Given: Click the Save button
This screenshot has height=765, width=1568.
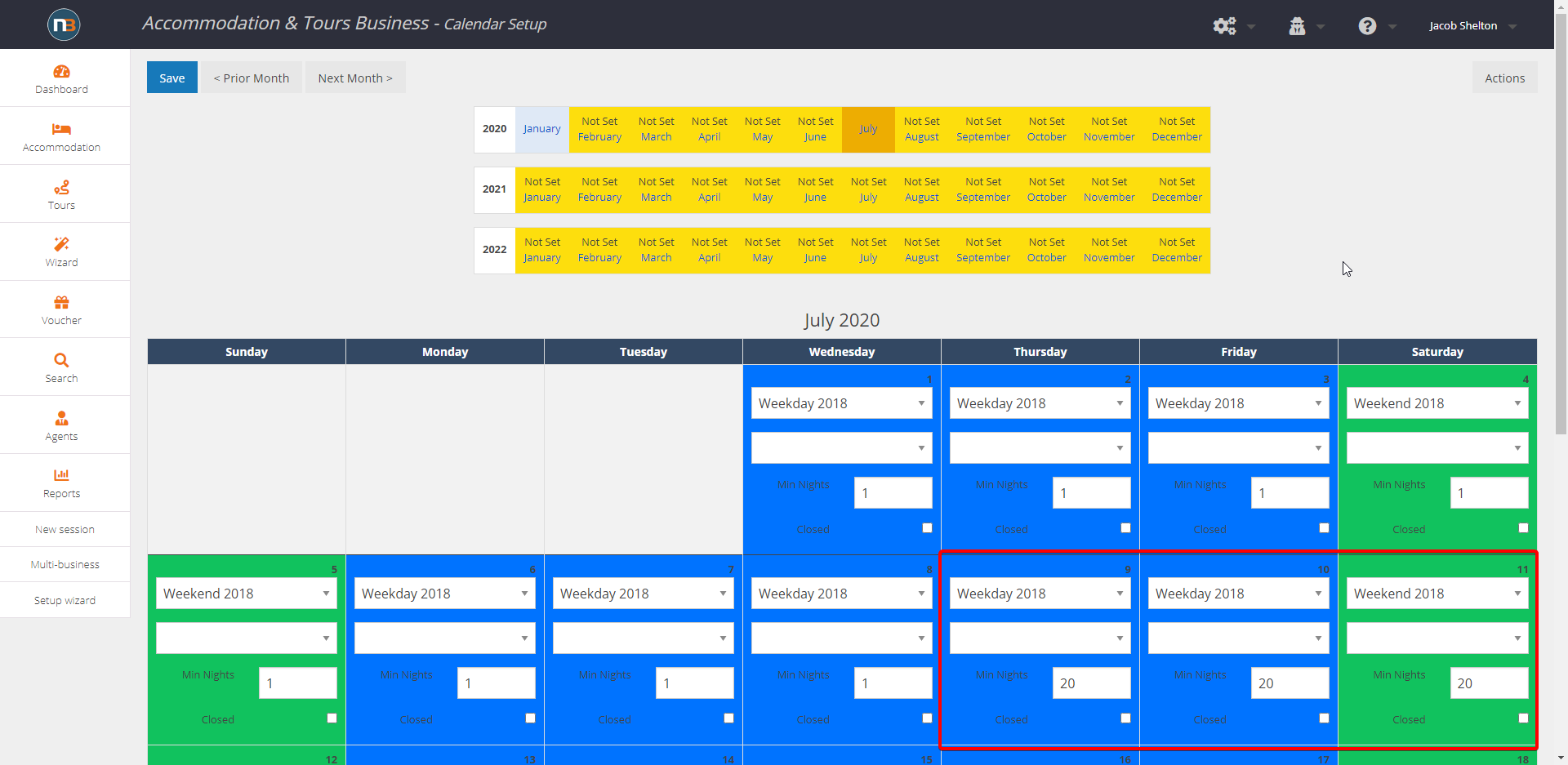Looking at the screenshot, I should coord(171,78).
